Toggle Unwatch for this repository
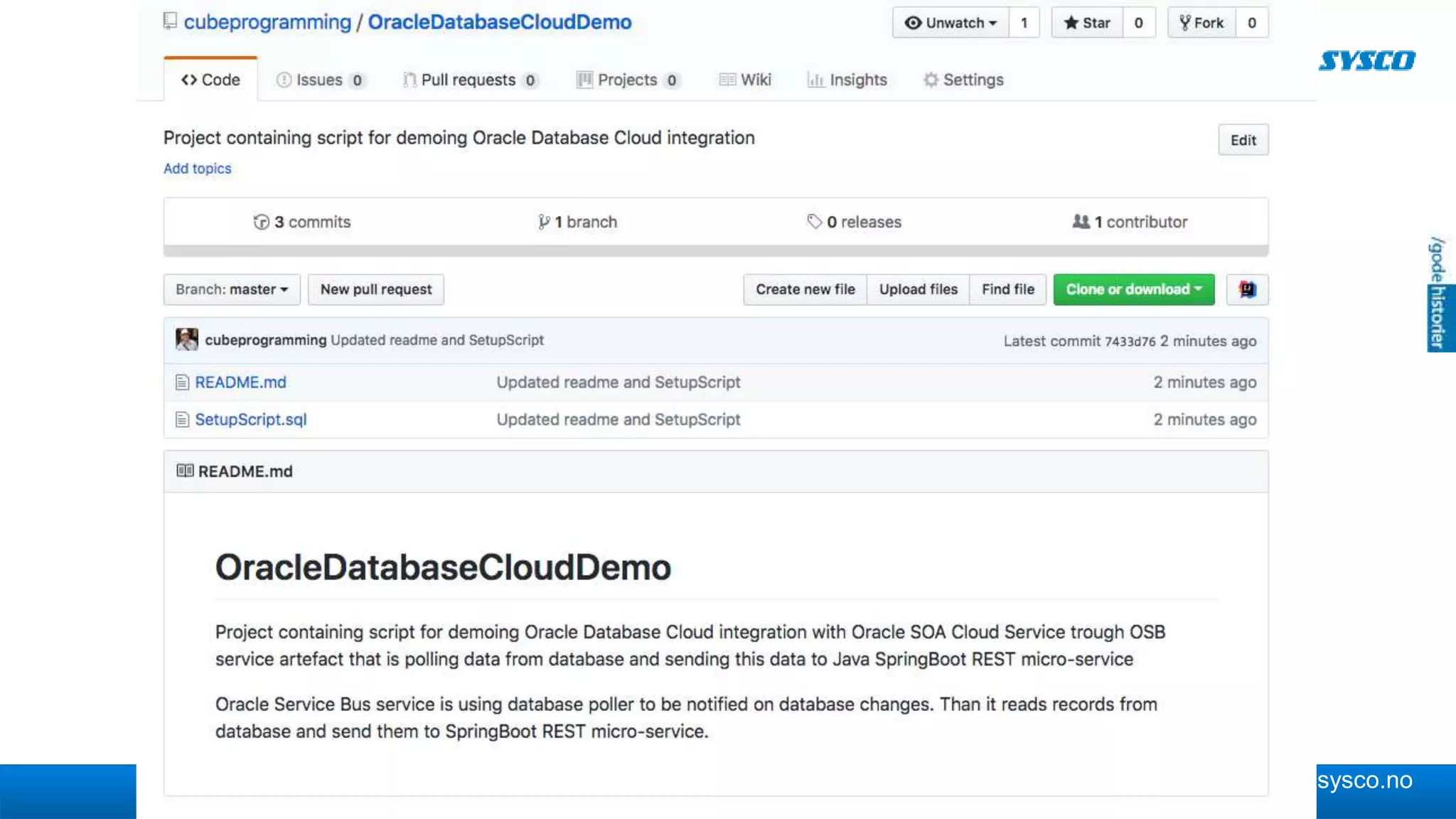This screenshot has height=819, width=1456. 951,23
